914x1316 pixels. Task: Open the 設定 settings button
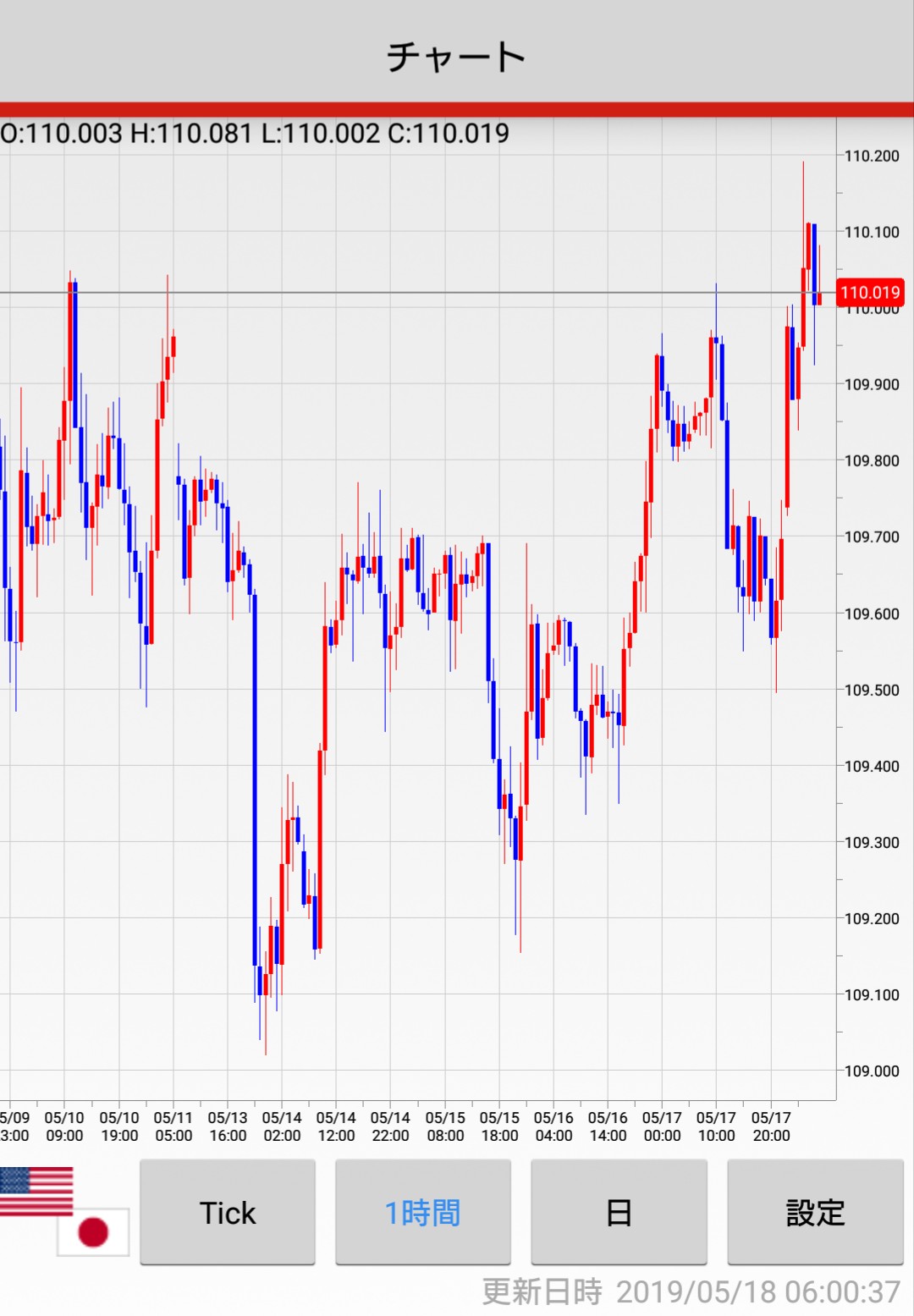click(815, 1213)
